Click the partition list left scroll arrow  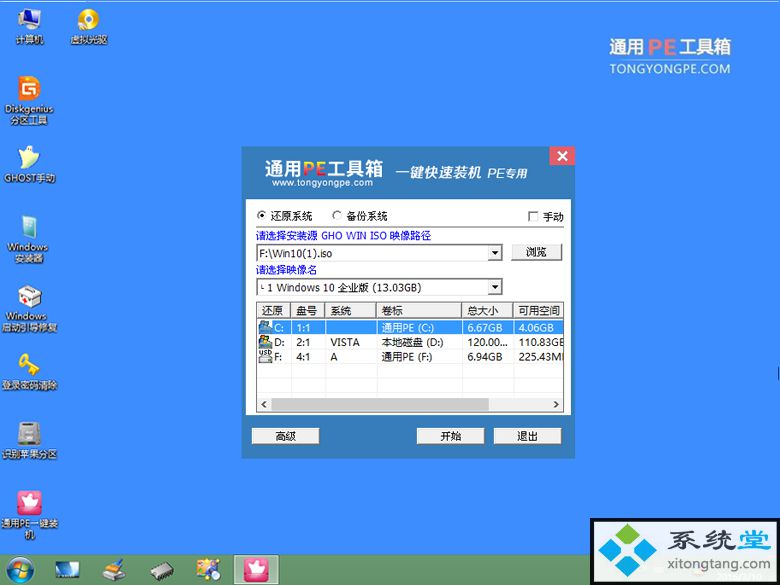pyautogui.click(x=264, y=404)
